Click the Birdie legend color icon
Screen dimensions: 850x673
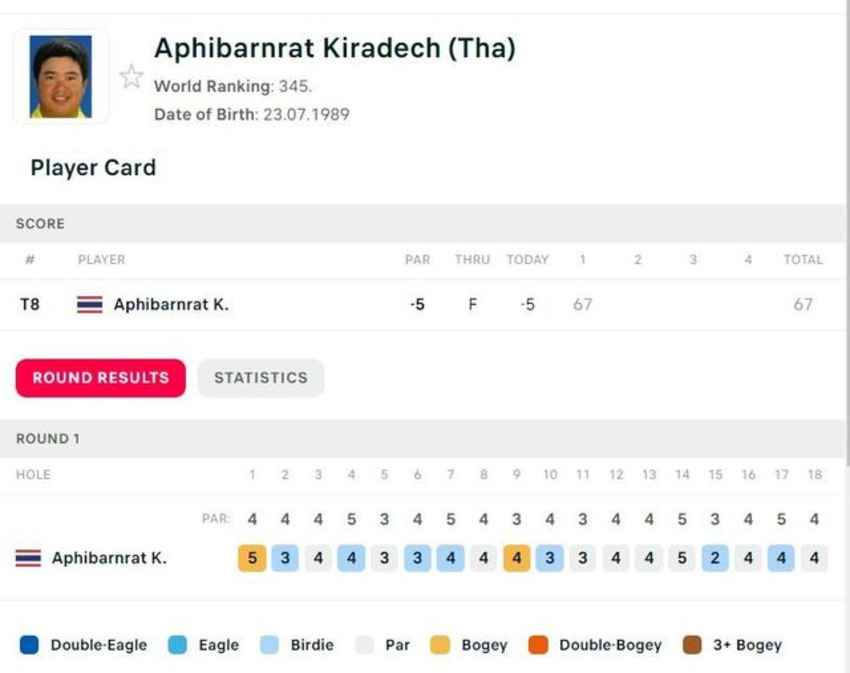tap(269, 645)
